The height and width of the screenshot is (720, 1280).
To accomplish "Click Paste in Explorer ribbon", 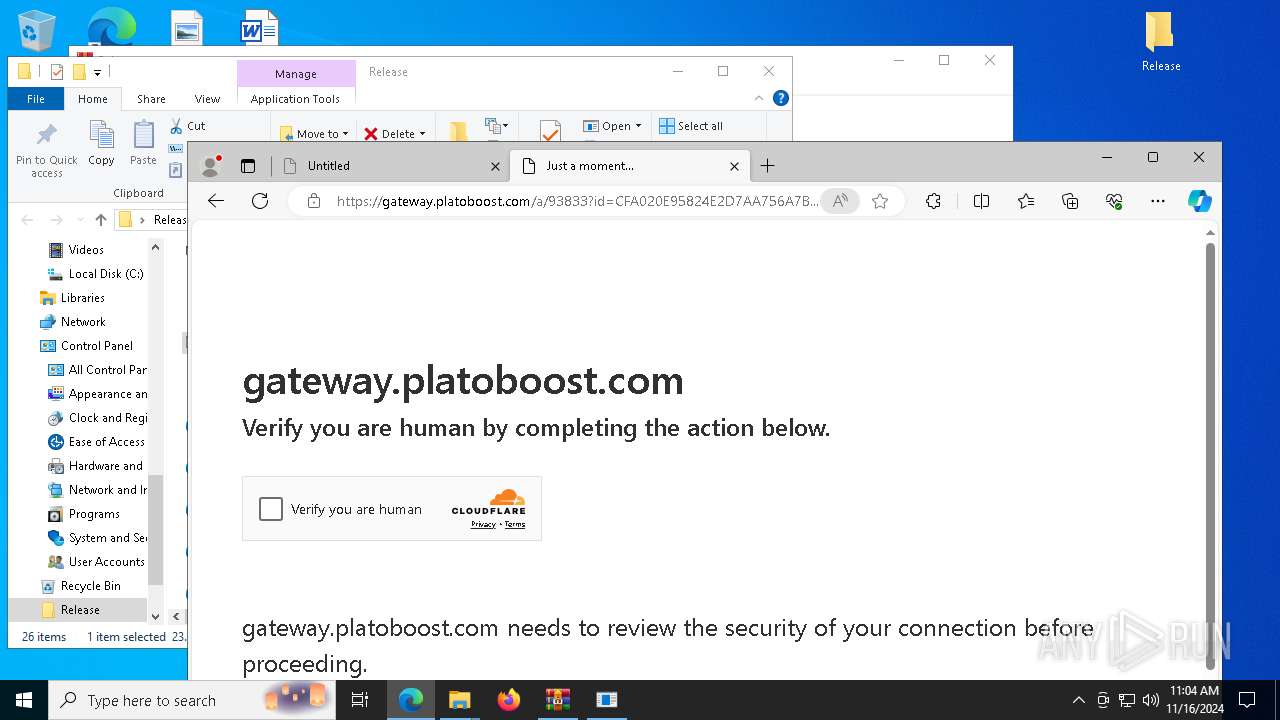I will [143, 143].
